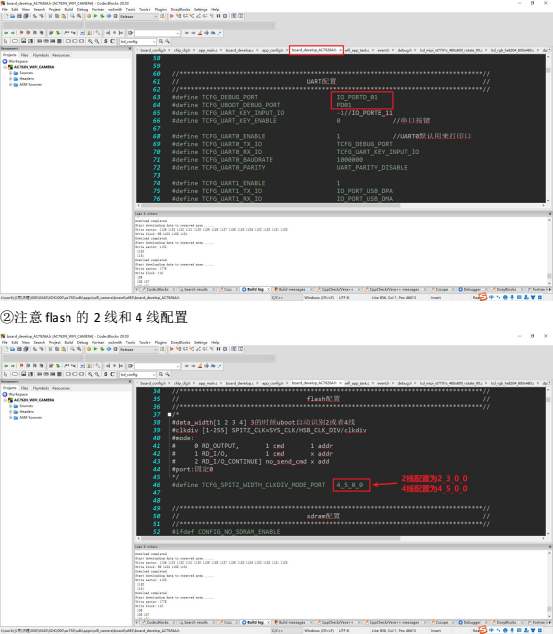Expand Headers folder in UART-config window tree
The width and height of the screenshot is (553, 634).
11,79
